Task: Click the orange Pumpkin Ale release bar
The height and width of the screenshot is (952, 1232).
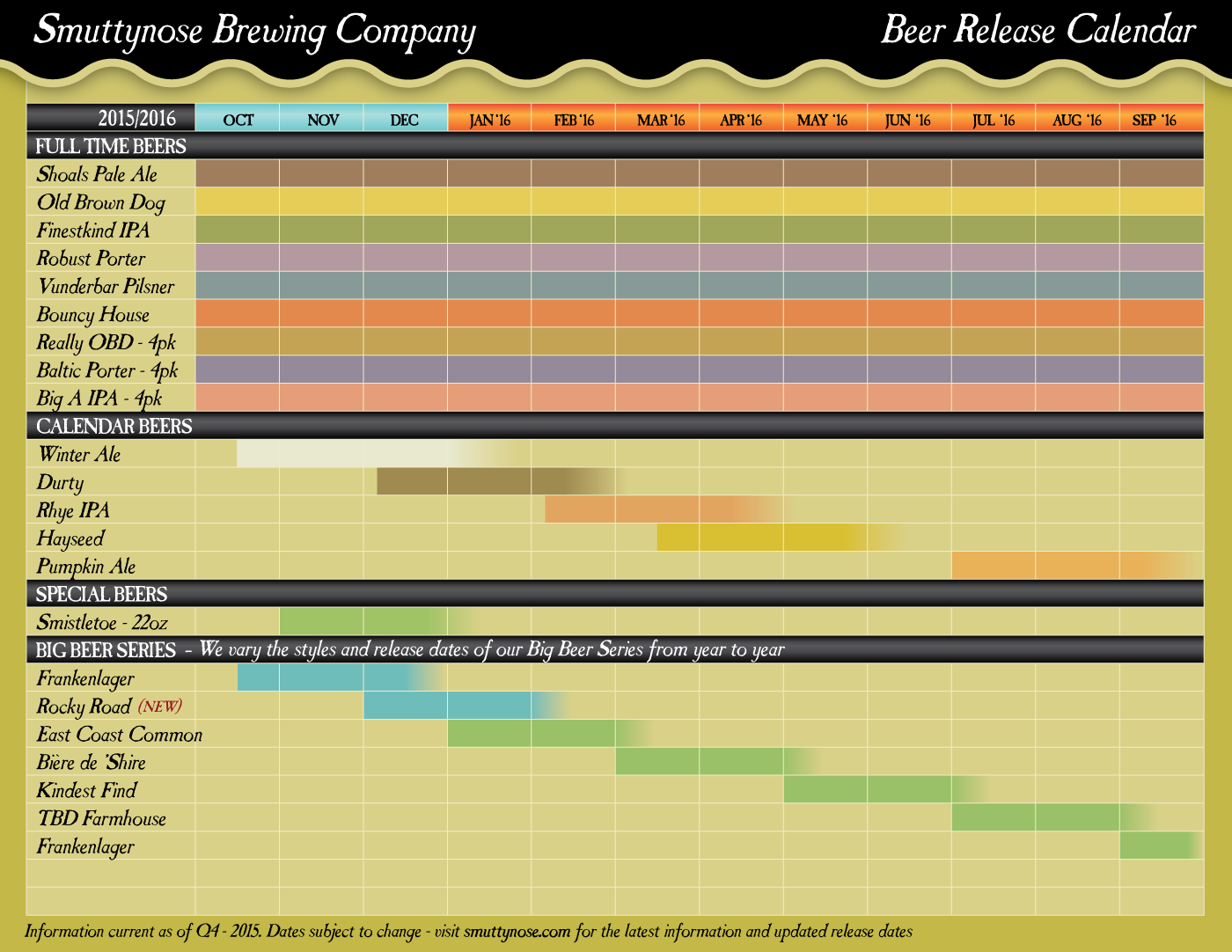Action: [1077, 566]
